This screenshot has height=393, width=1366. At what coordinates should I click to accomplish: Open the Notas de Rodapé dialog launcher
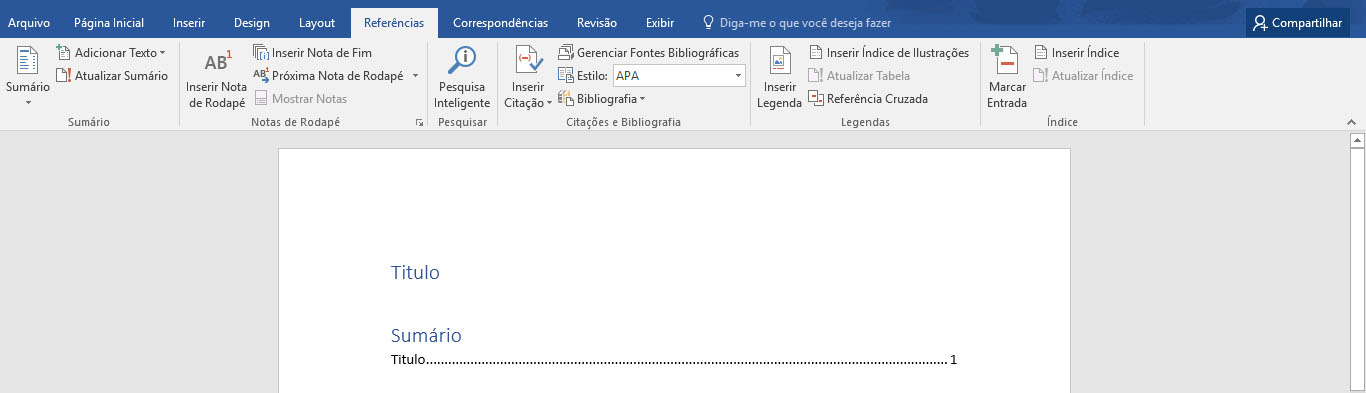pyautogui.click(x=419, y=122)
